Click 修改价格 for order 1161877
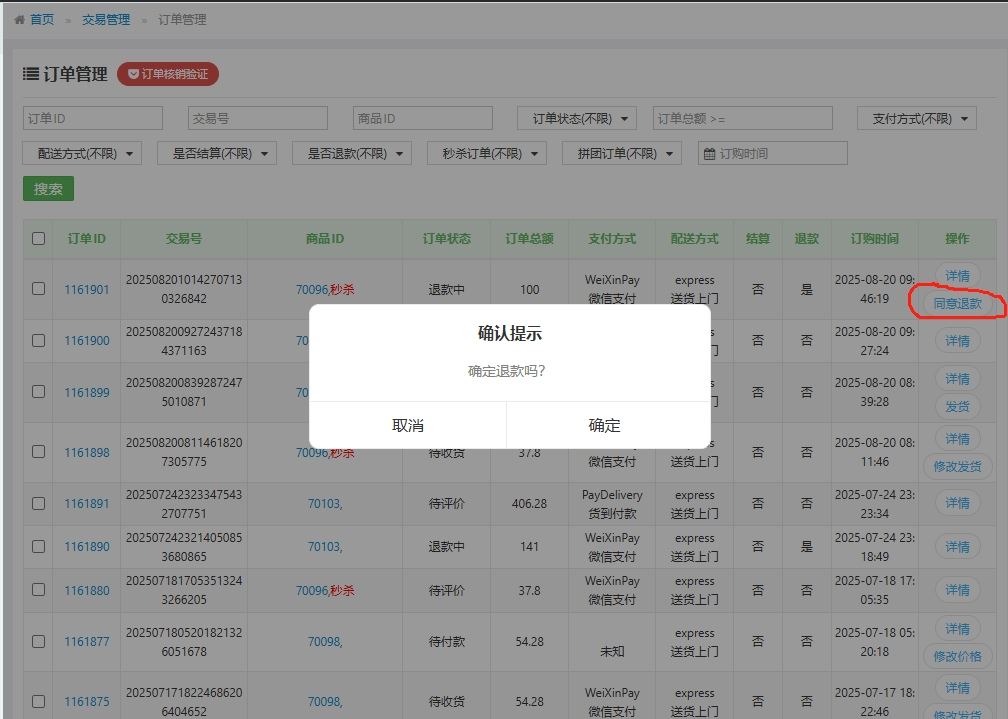 (957, 656)
